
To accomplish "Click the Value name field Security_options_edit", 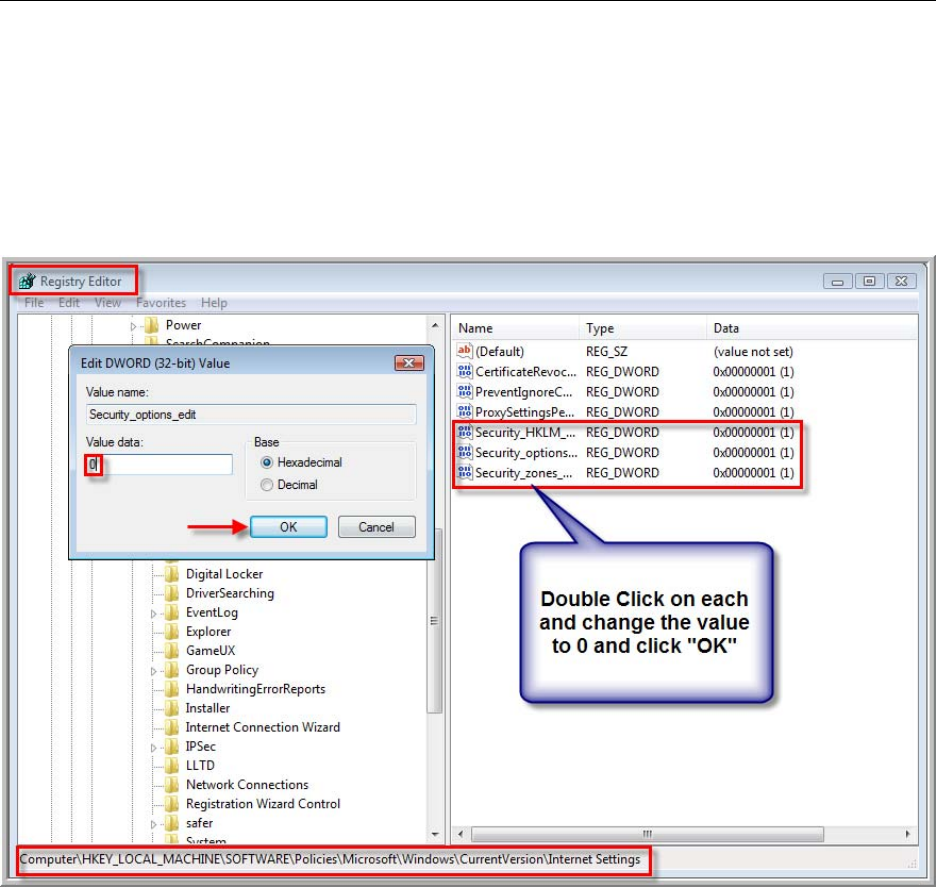I will point(251,414).
